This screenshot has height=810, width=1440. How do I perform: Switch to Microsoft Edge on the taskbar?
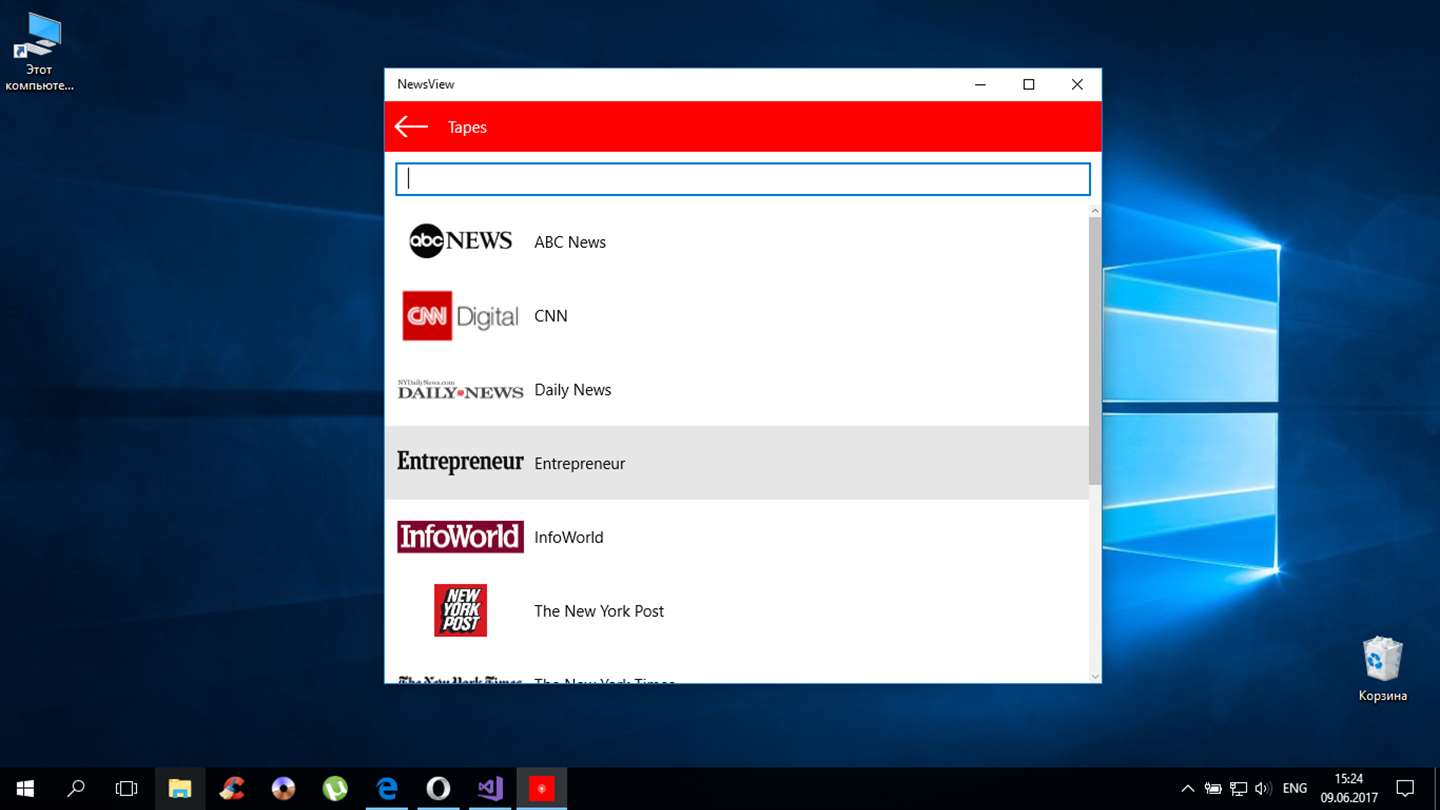coord(387,789)
